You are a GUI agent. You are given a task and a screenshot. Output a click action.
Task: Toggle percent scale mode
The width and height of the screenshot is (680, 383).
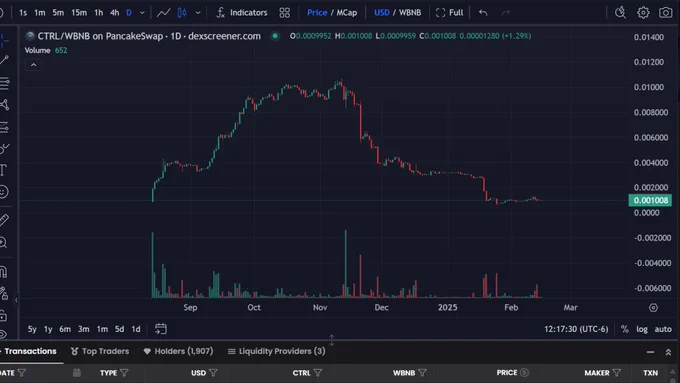624,329
